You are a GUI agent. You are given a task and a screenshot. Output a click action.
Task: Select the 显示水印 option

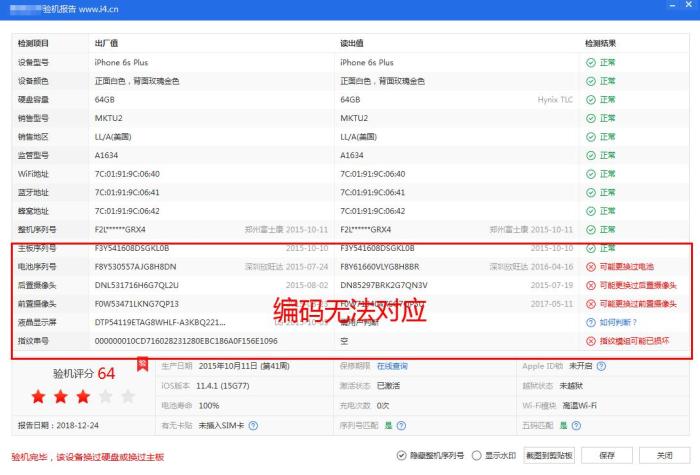click(494, 455)
